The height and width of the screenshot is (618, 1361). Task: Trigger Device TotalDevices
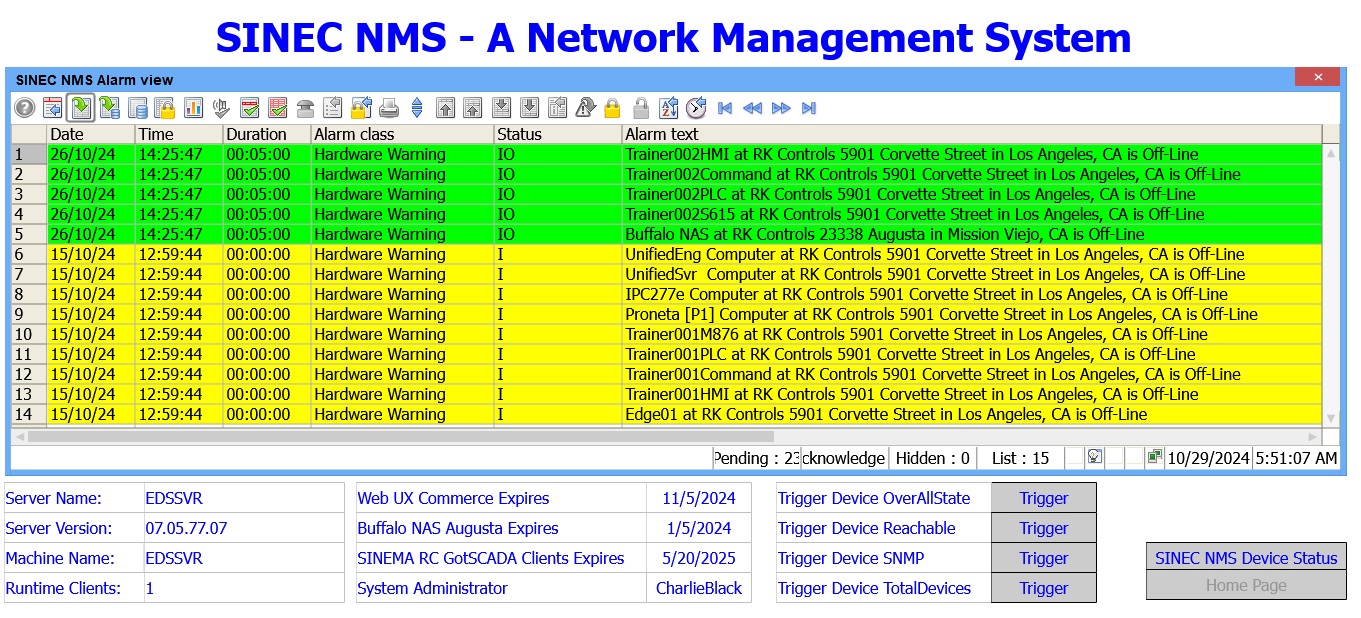[1044, 588]
